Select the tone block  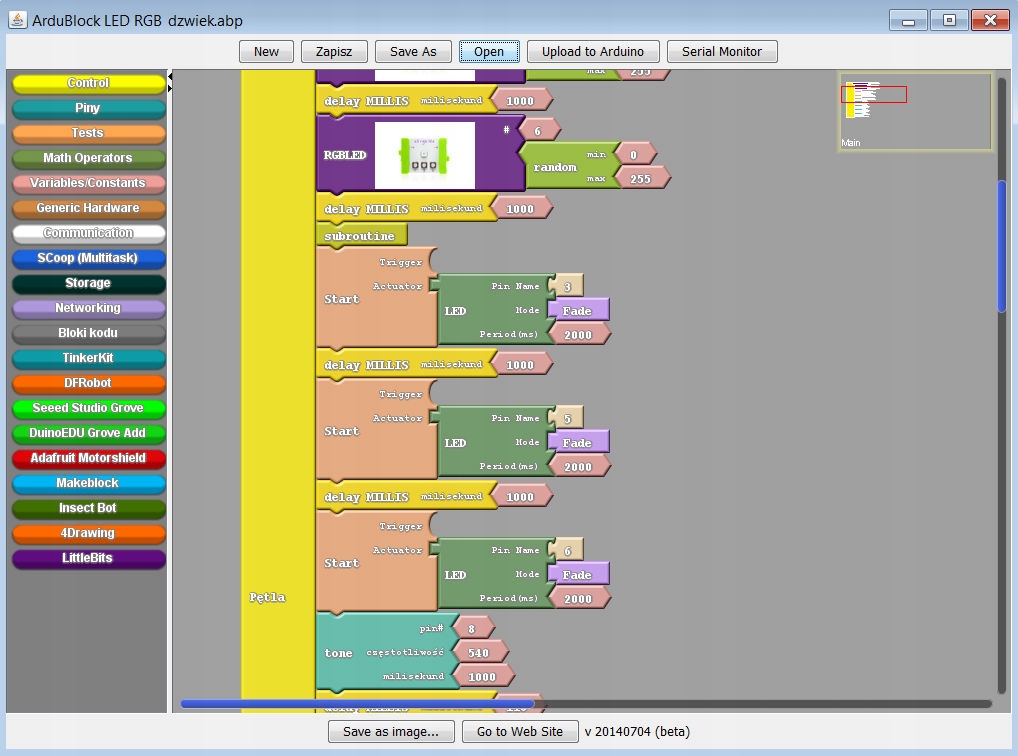(338, 653)
